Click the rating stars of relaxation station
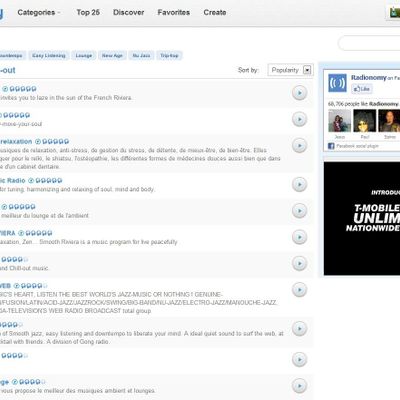The height and width of the screenshot is (400, 400). tap(56, 141)
